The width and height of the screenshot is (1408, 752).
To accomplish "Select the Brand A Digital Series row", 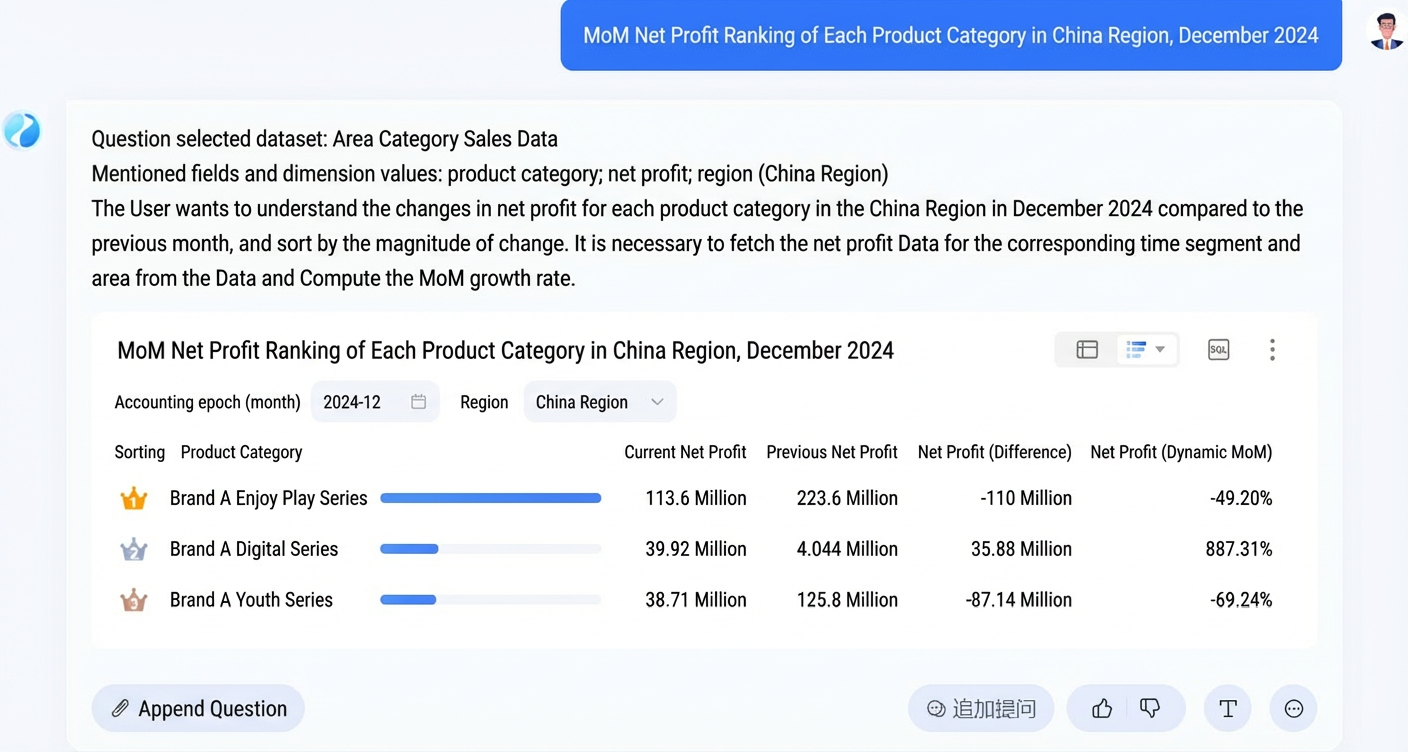I will (694, 549).
